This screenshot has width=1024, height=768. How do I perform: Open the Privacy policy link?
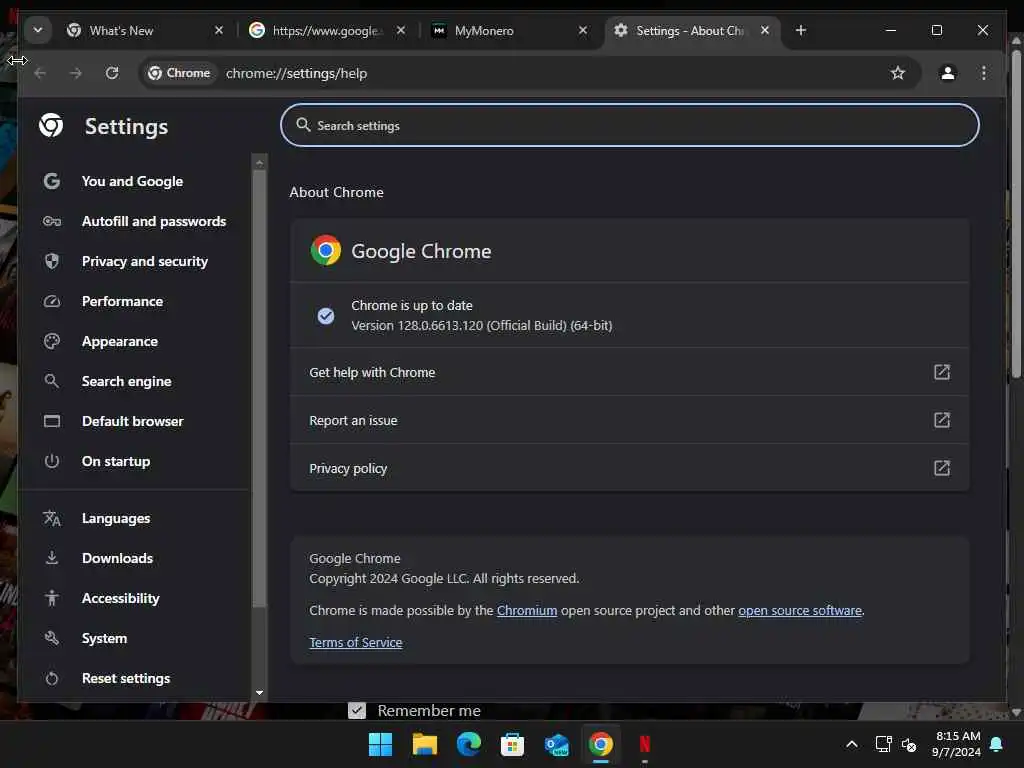coord(630,468)
